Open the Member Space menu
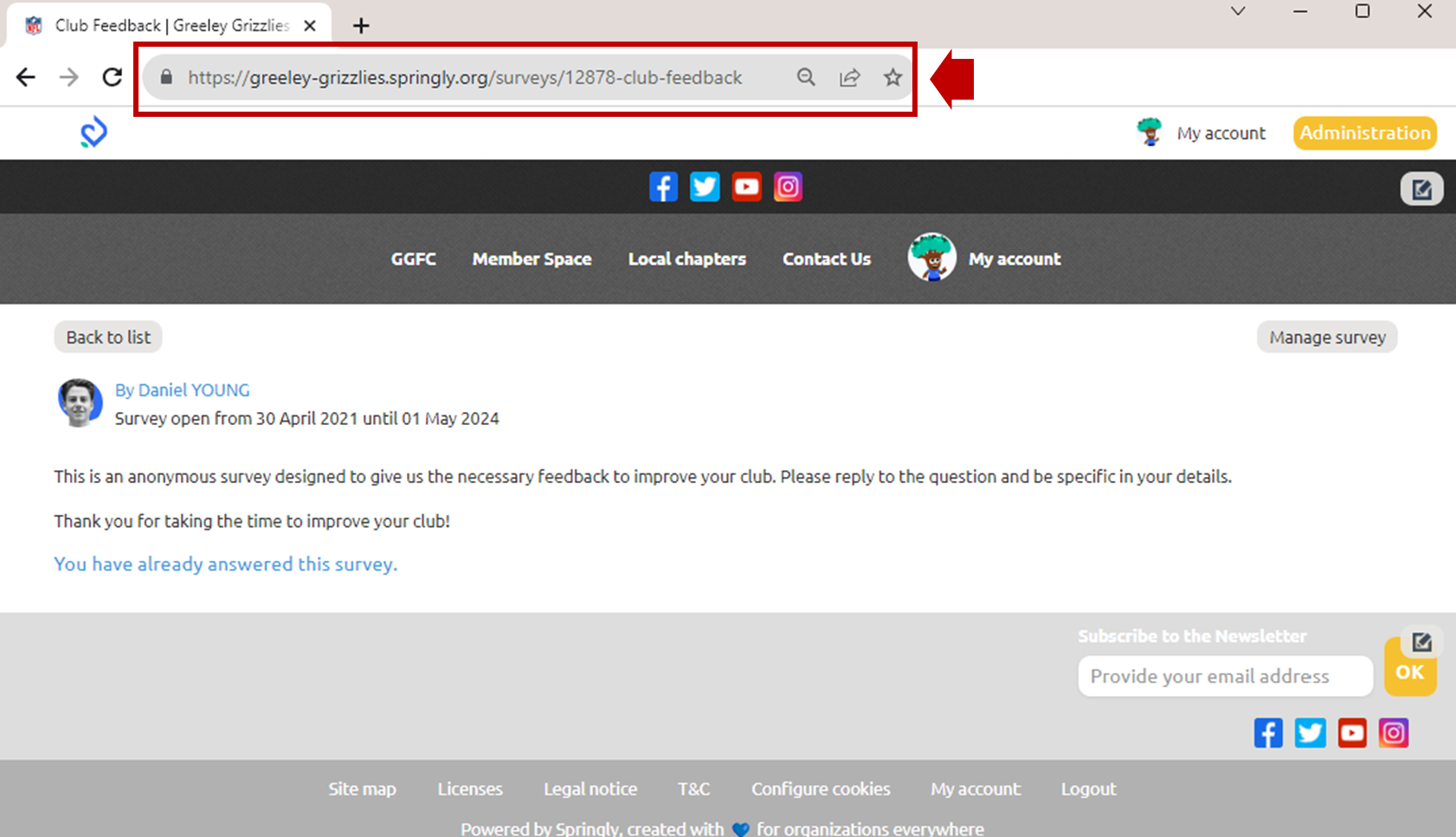This screenshot has width=1456, height=837. (532, 259)
